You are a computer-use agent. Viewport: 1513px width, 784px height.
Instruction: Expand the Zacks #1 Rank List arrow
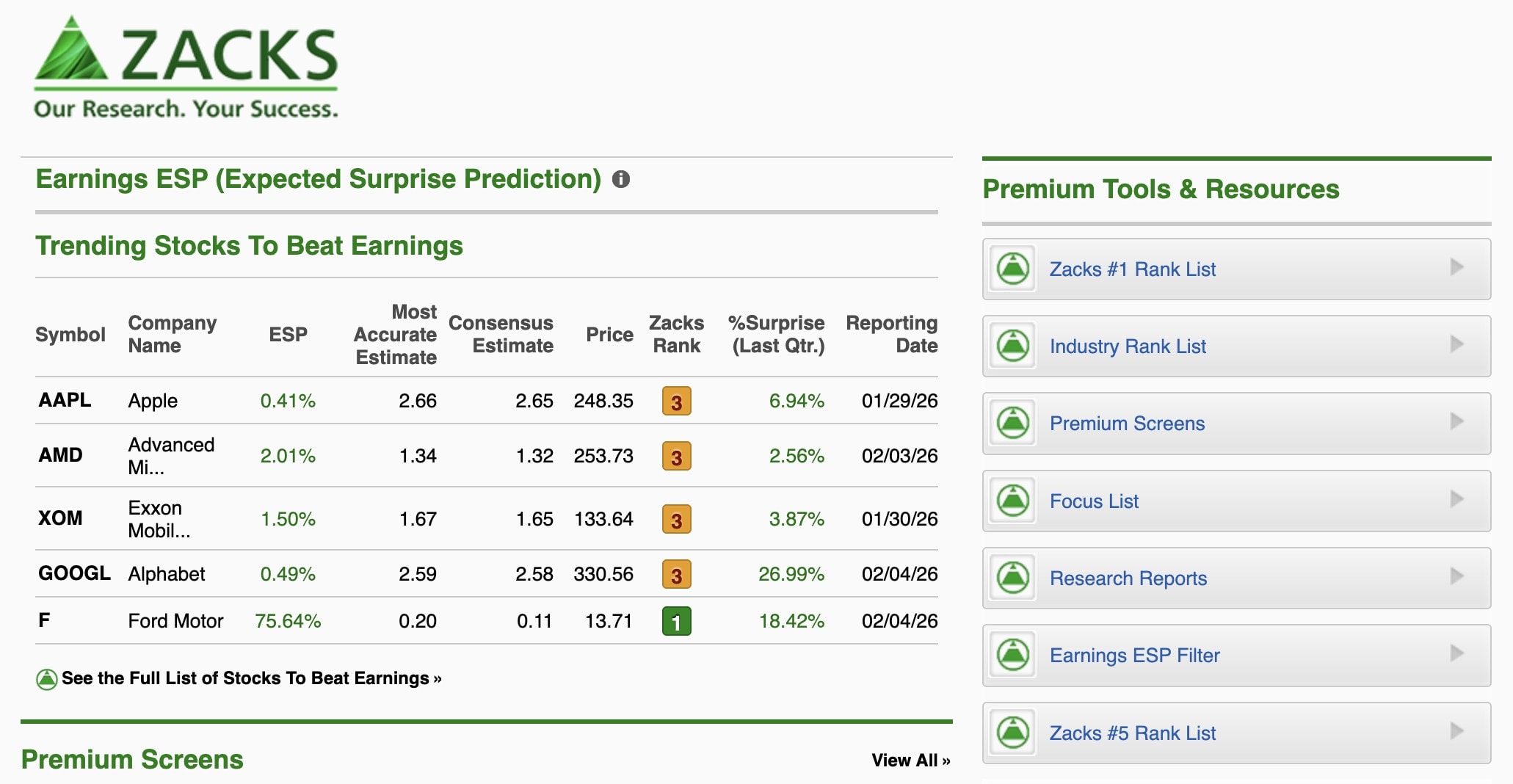(1459, 269)
